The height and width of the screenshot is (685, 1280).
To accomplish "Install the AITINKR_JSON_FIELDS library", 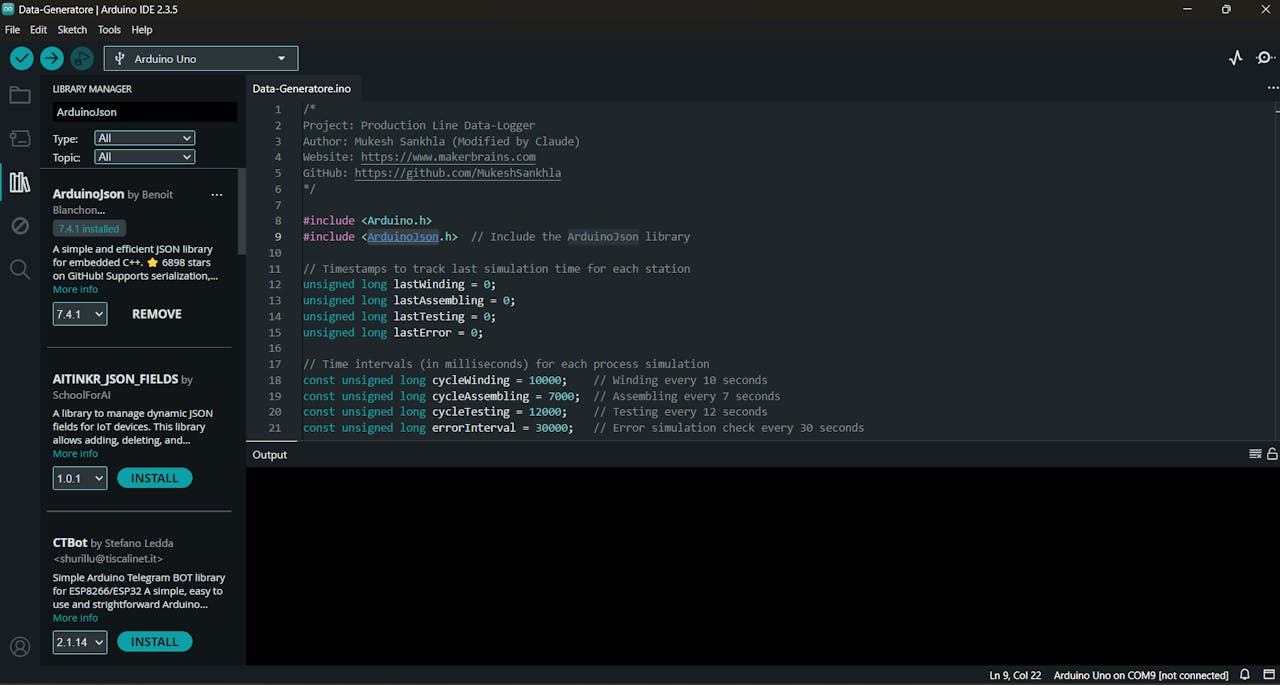I will 154,478.
